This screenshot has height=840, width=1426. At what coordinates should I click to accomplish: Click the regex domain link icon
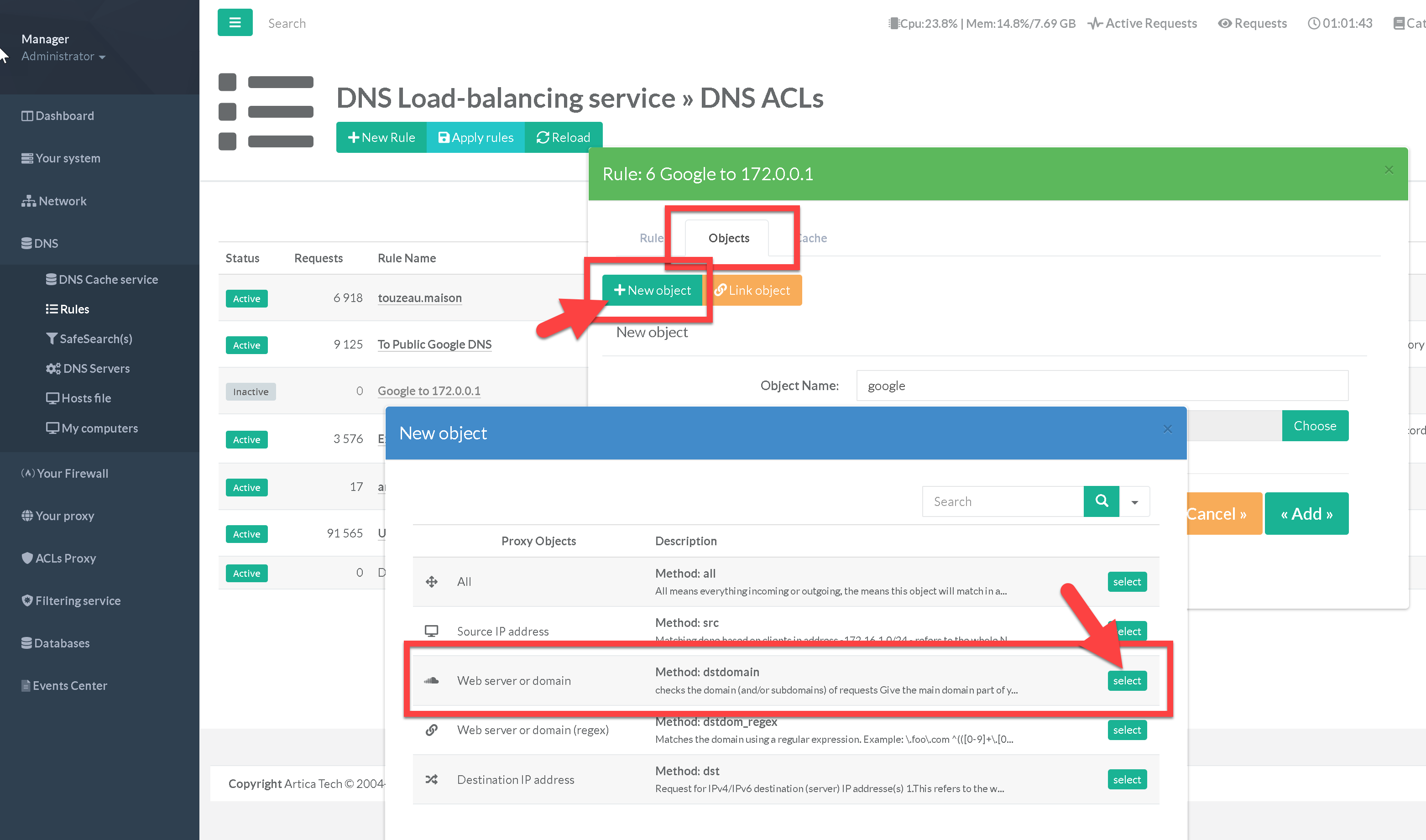click(431, 730)
